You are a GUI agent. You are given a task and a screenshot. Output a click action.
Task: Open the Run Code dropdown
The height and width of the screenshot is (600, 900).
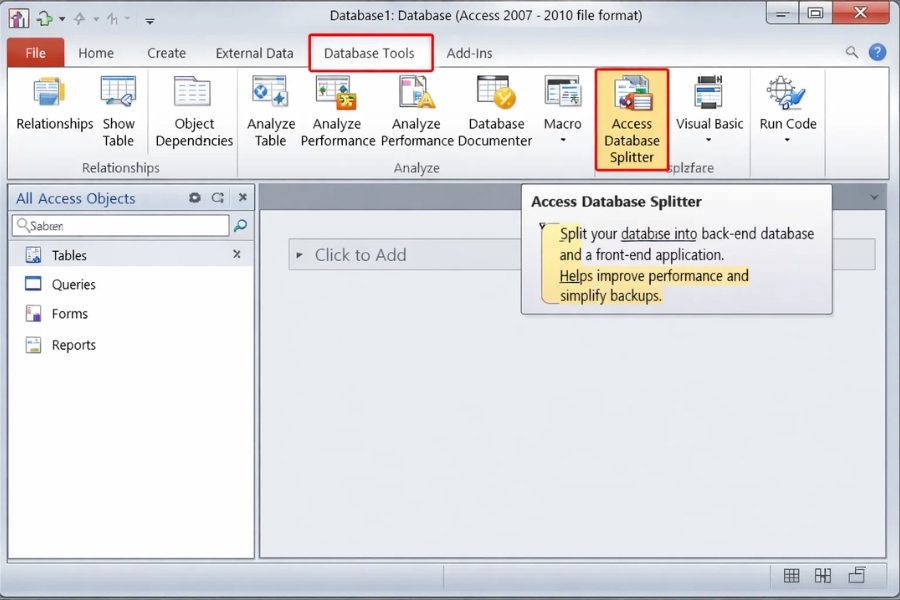787,141
